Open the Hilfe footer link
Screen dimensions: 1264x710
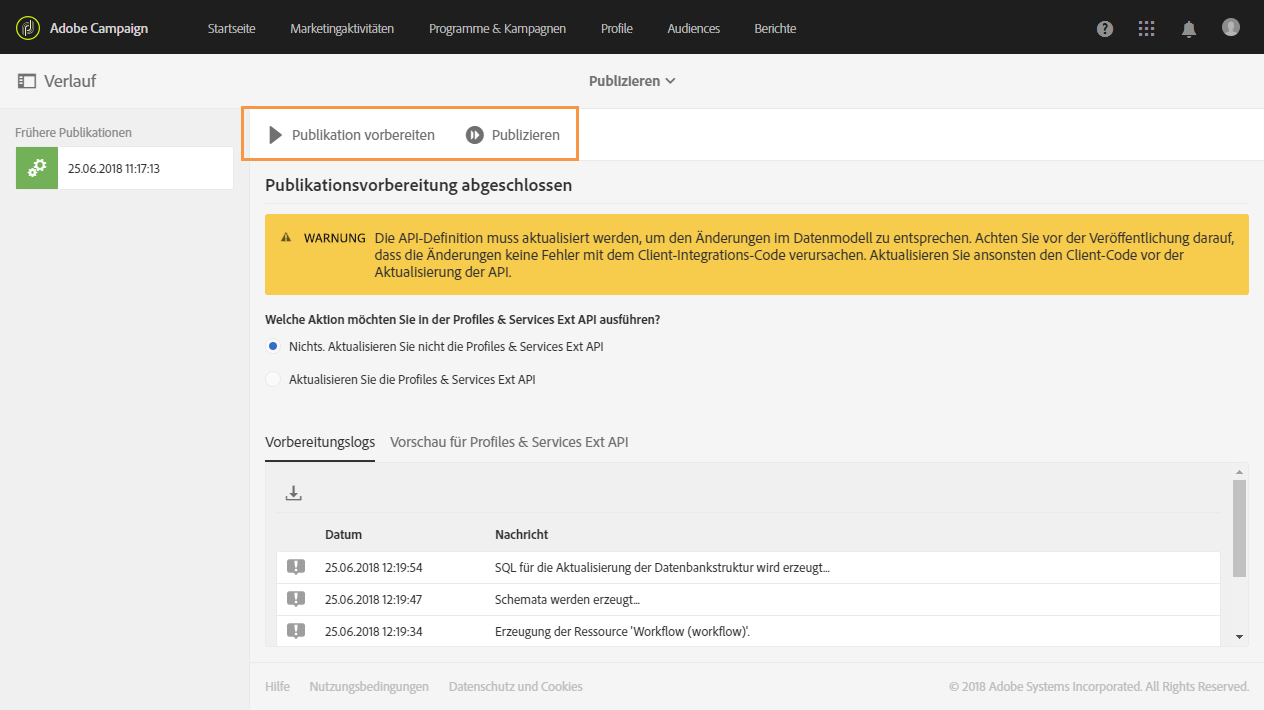click(x=277, y=686)
